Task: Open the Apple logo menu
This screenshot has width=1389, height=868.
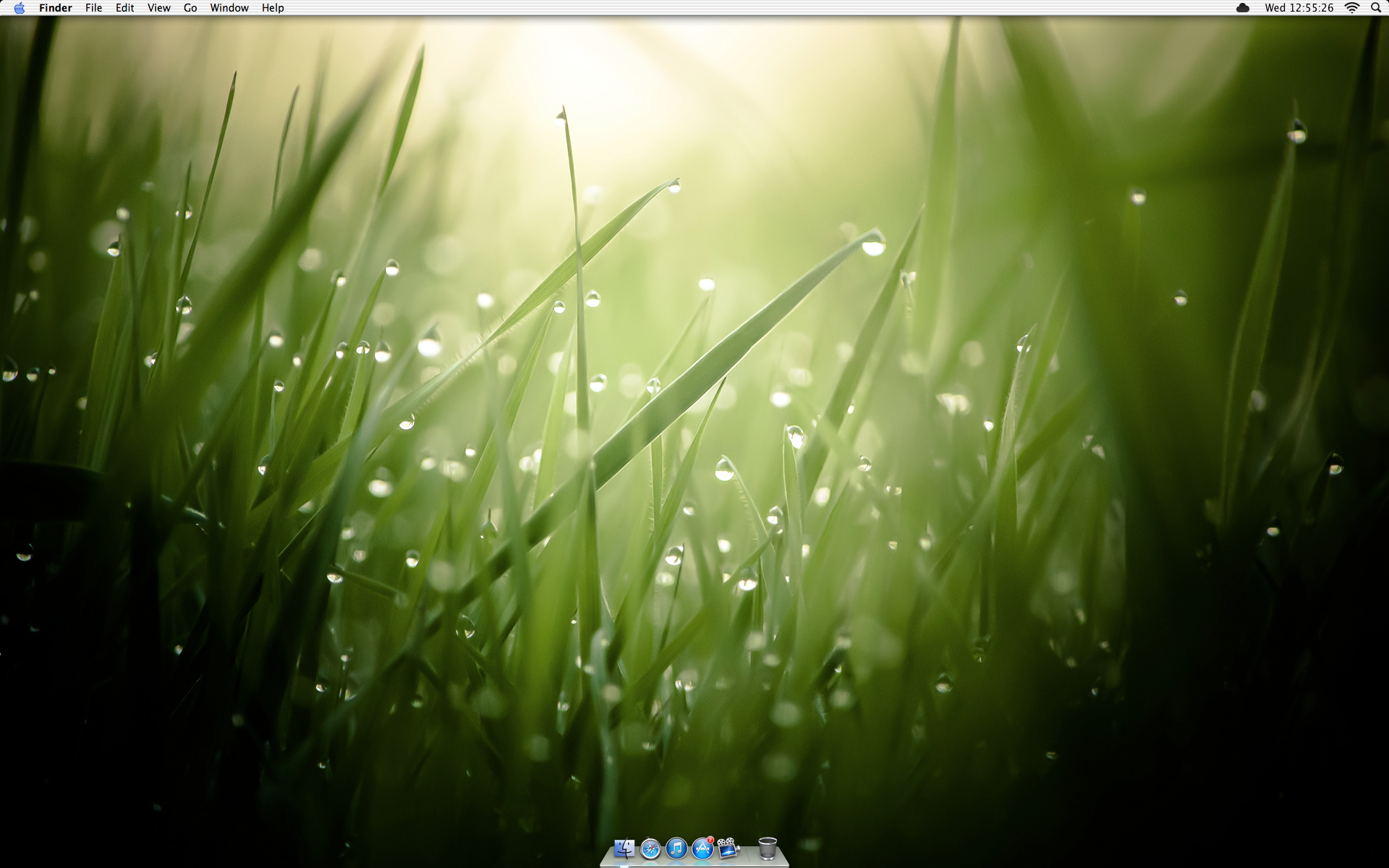Action: pos(20,8)
